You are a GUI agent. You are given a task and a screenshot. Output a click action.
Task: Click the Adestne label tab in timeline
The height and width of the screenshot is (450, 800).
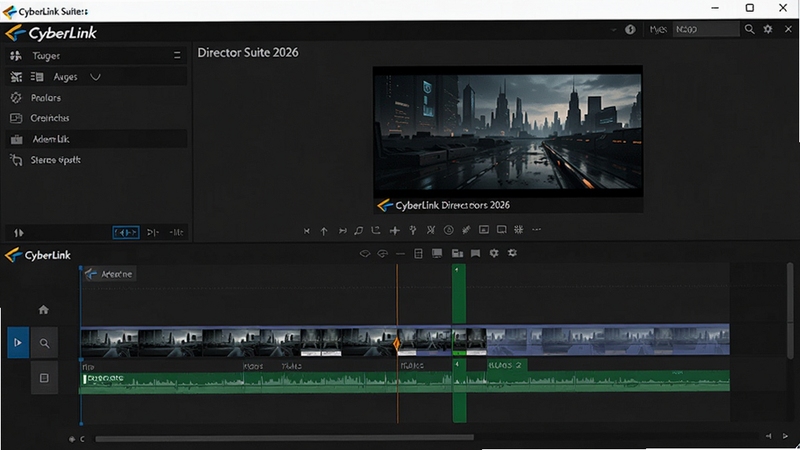tap(110, 274)
